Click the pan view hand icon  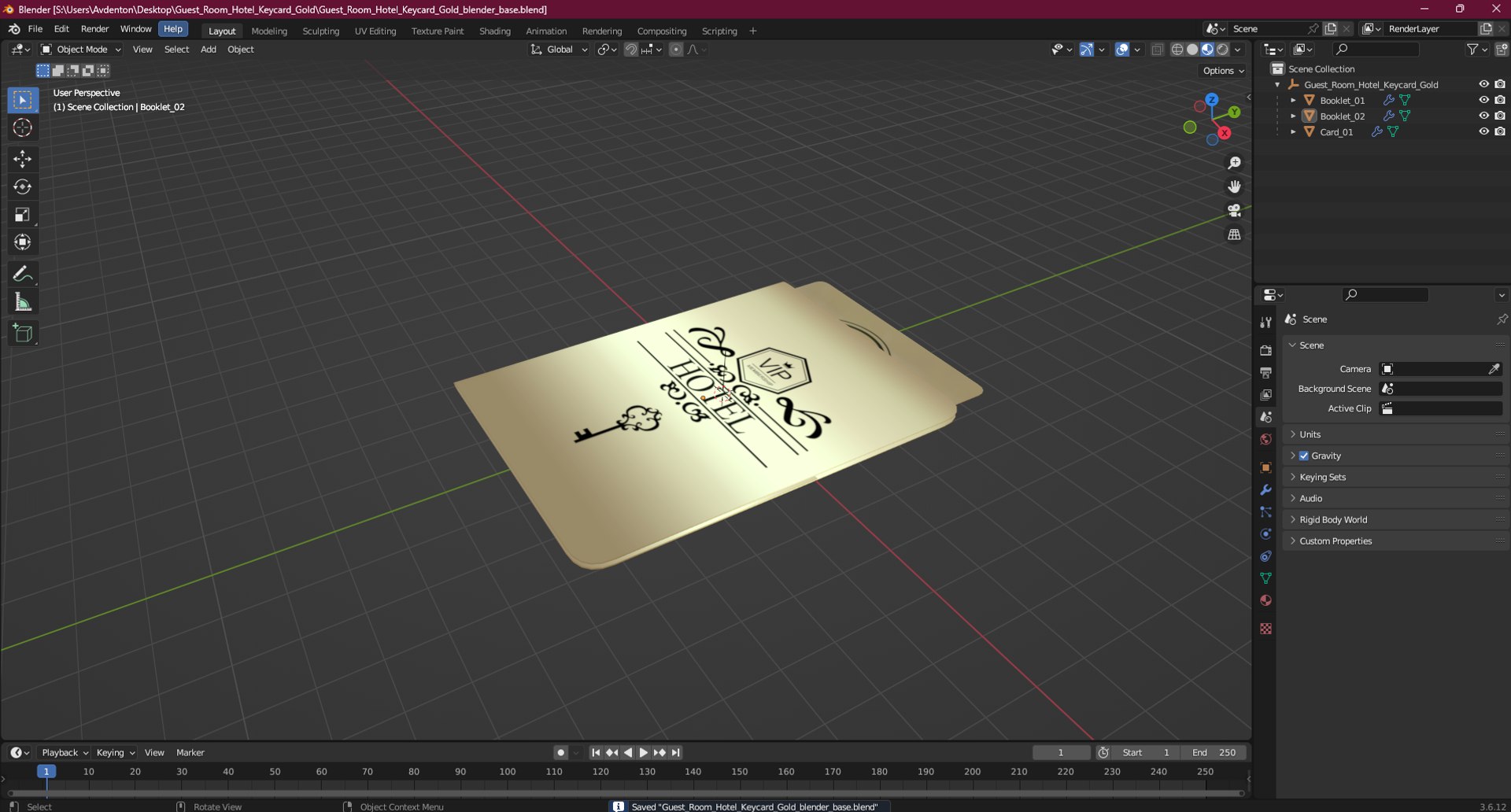pyautogui.click(x=1234, y=186)
